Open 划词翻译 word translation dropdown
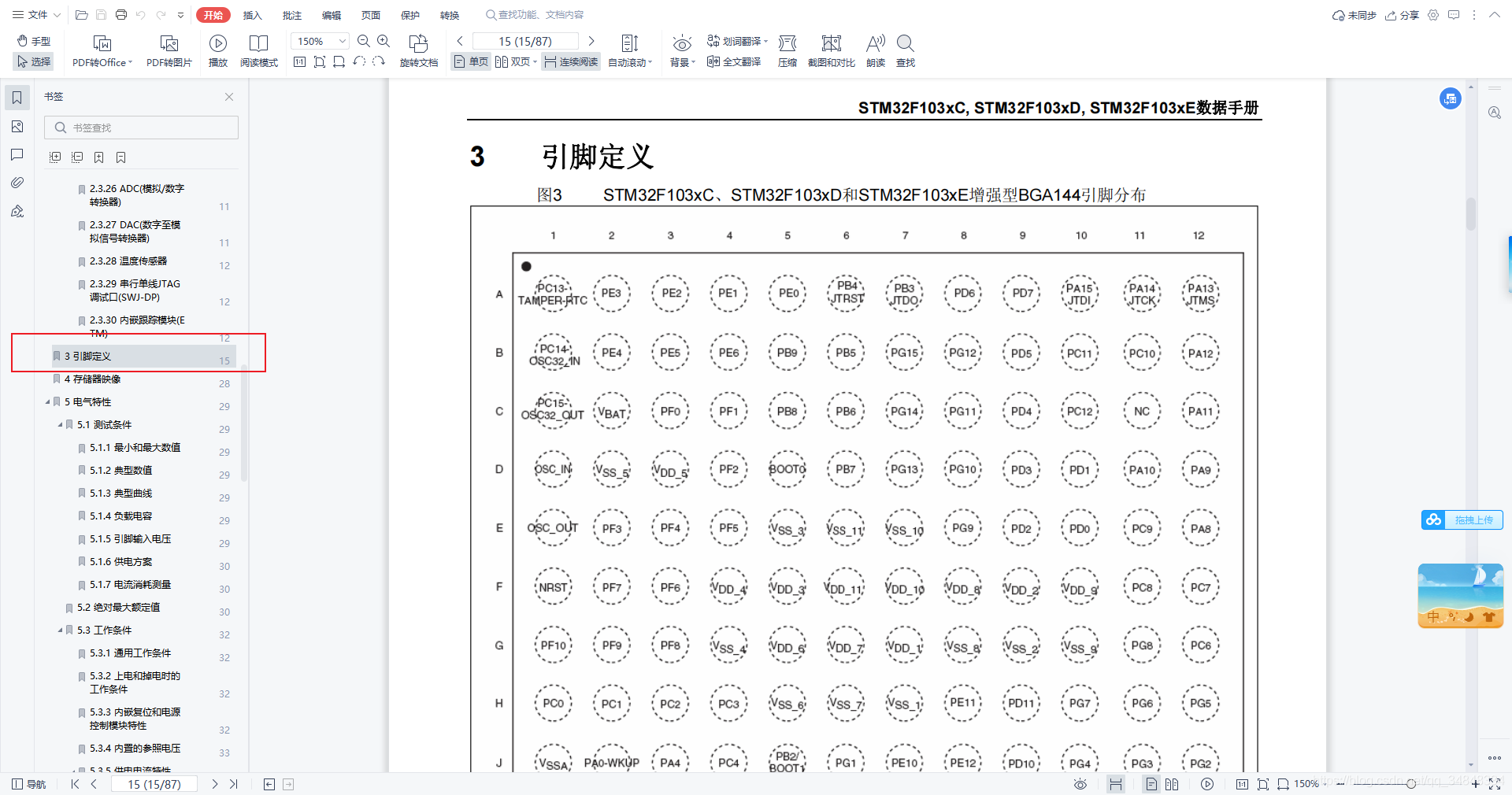 coord(737,41)
